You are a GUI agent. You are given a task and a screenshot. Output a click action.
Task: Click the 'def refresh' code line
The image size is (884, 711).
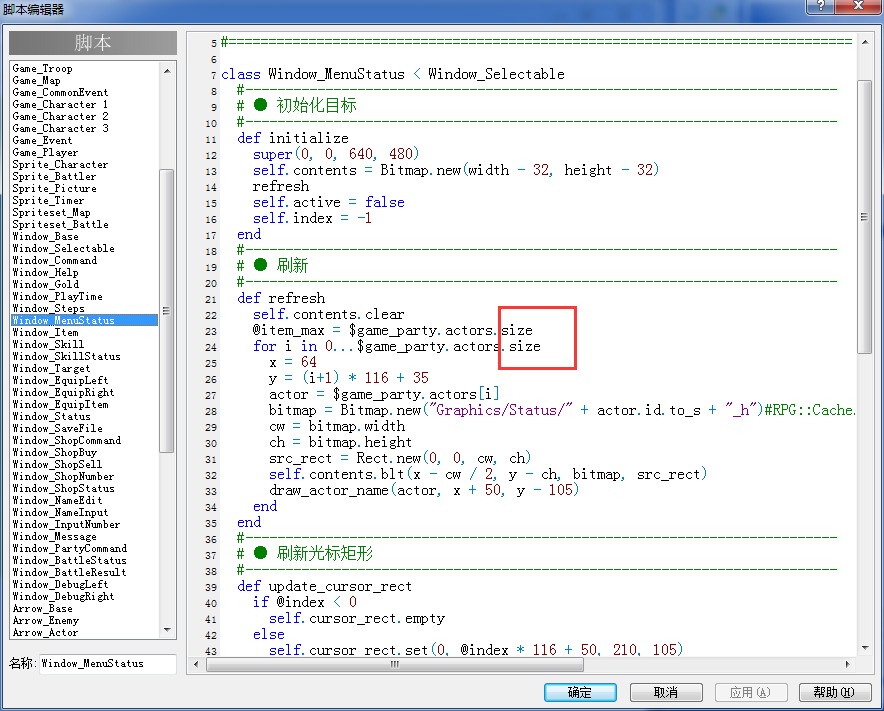tap(281, 298)
